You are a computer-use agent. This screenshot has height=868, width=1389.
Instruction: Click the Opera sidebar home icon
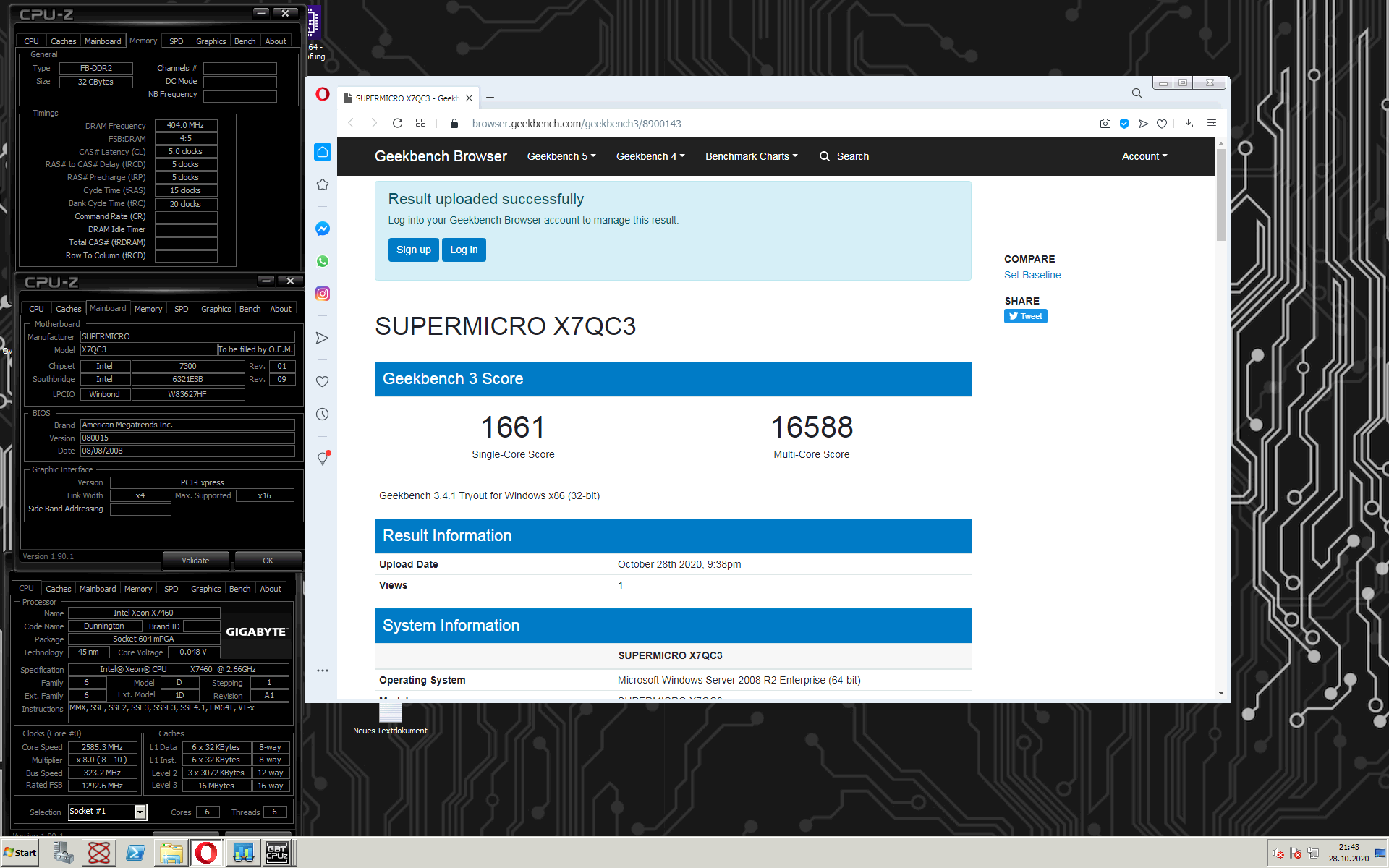click(323, 152)
